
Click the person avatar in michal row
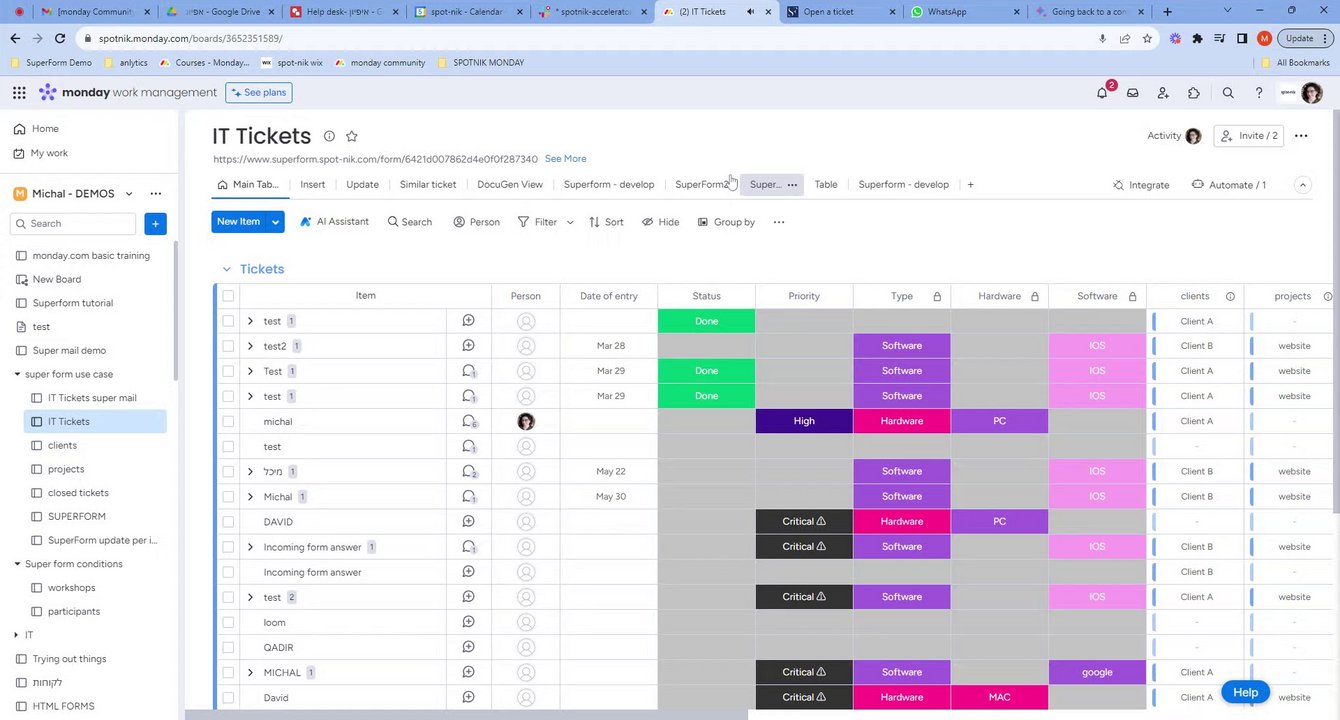[x=526, y=421]
